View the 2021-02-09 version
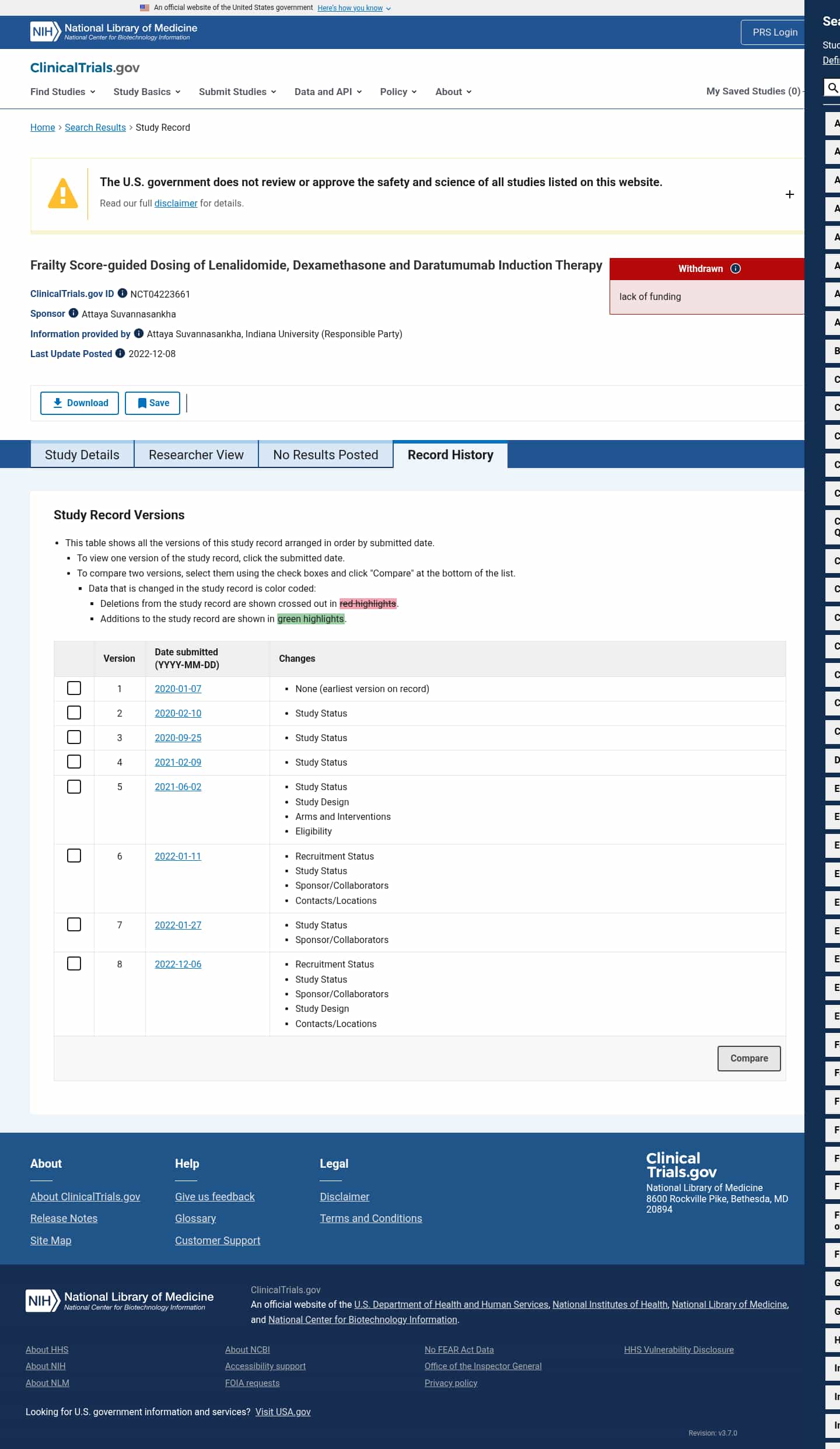This screenshot has width=840, height=1449. click(x=178, y=762)
